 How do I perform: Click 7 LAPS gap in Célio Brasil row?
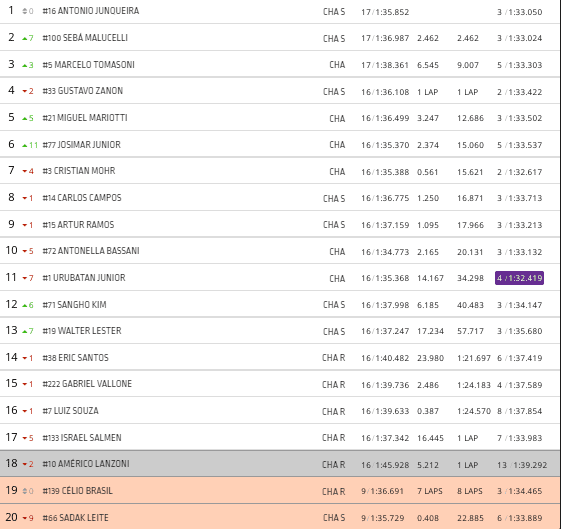coord(430,491)
